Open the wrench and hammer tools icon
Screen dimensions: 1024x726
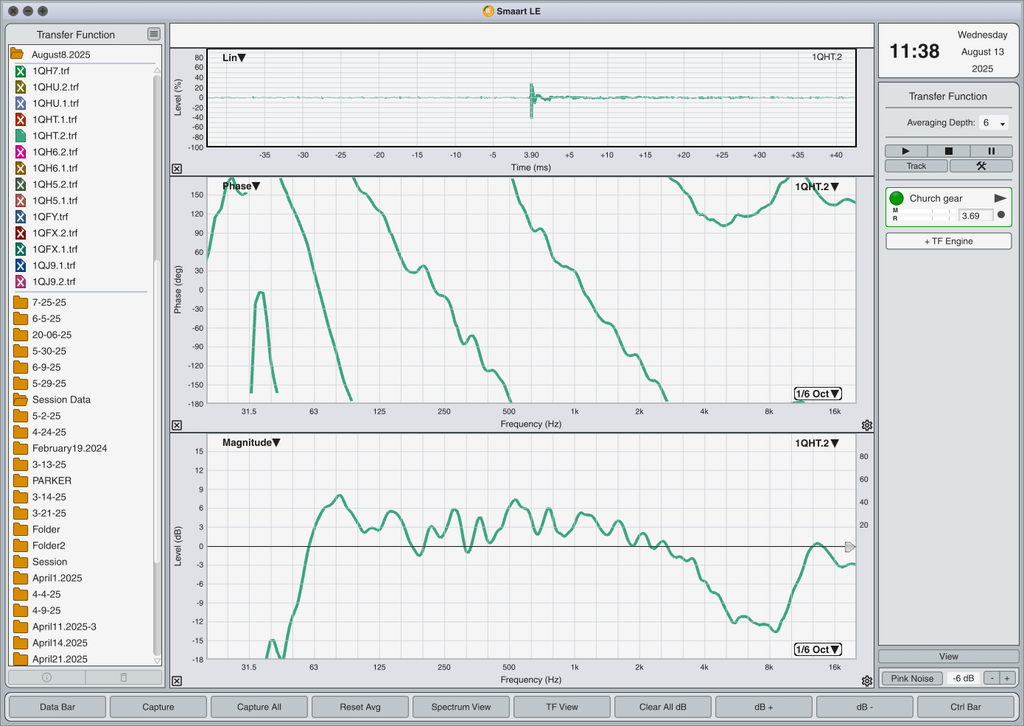click(981, 166)
